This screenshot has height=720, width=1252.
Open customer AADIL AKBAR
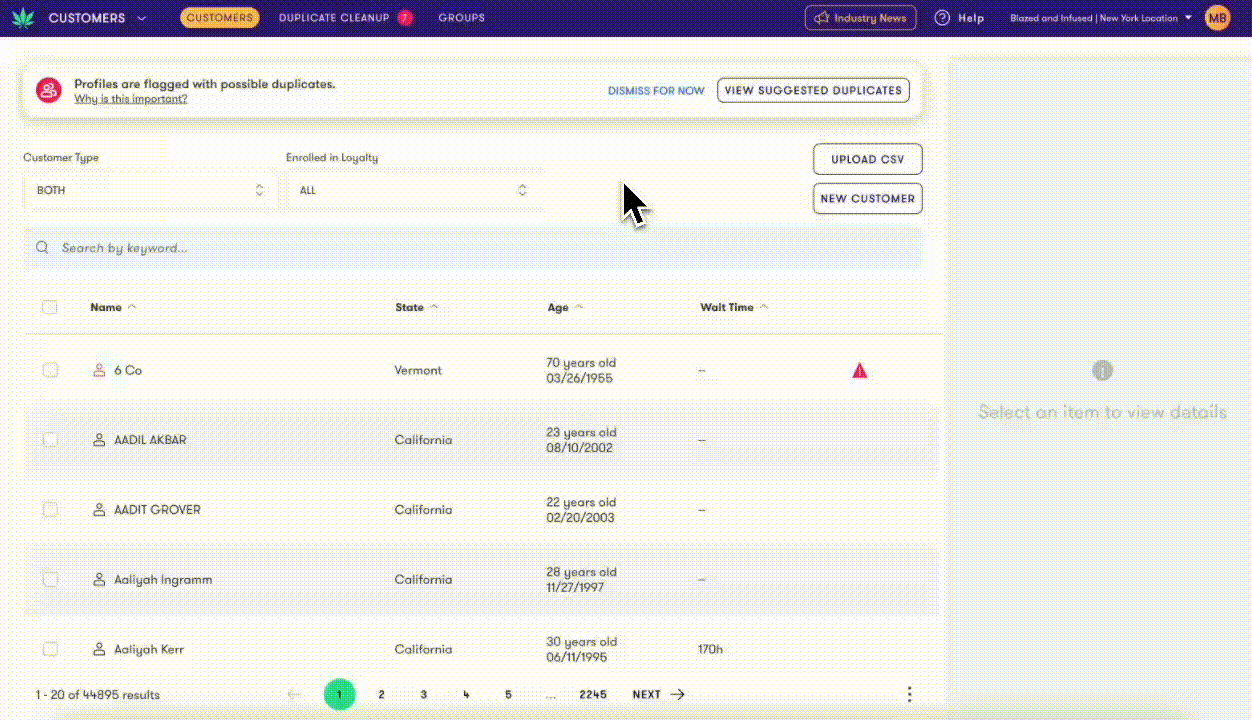pyautogui.click(x=150, y=440)
